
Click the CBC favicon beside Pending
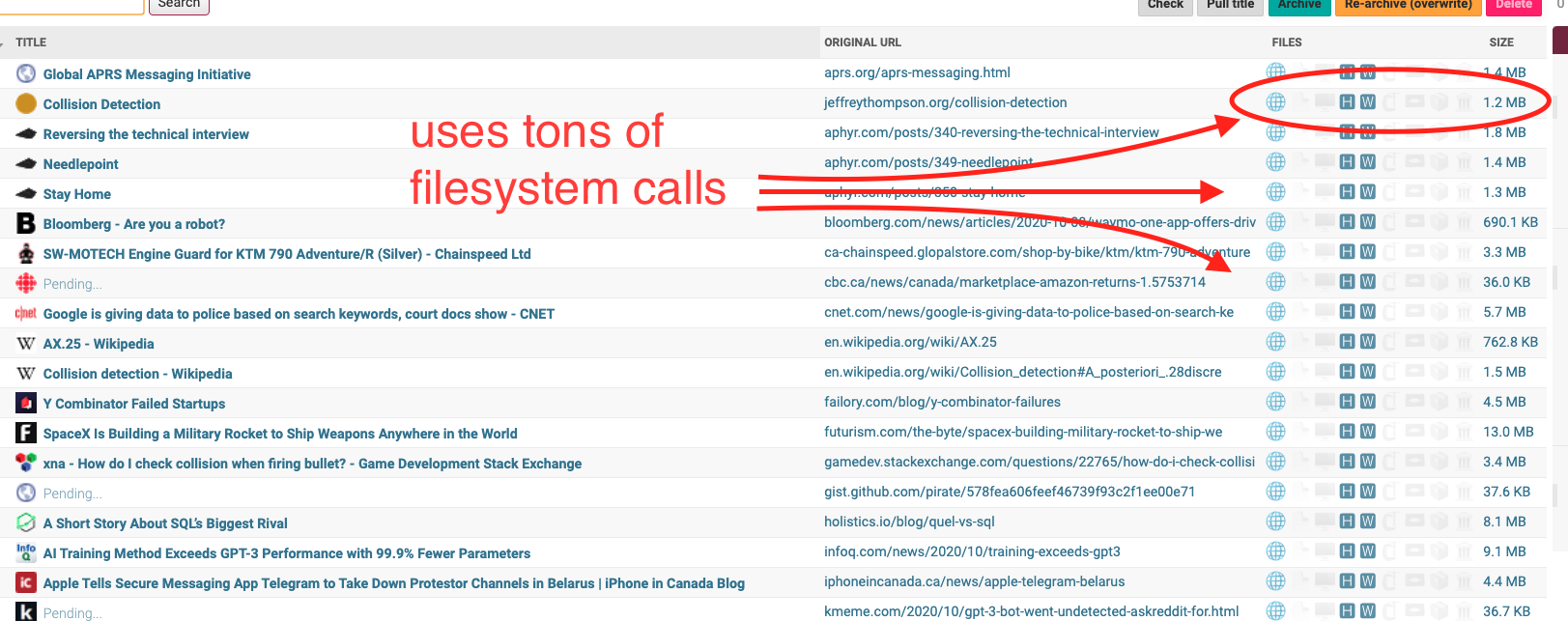[x=26, y=283]
